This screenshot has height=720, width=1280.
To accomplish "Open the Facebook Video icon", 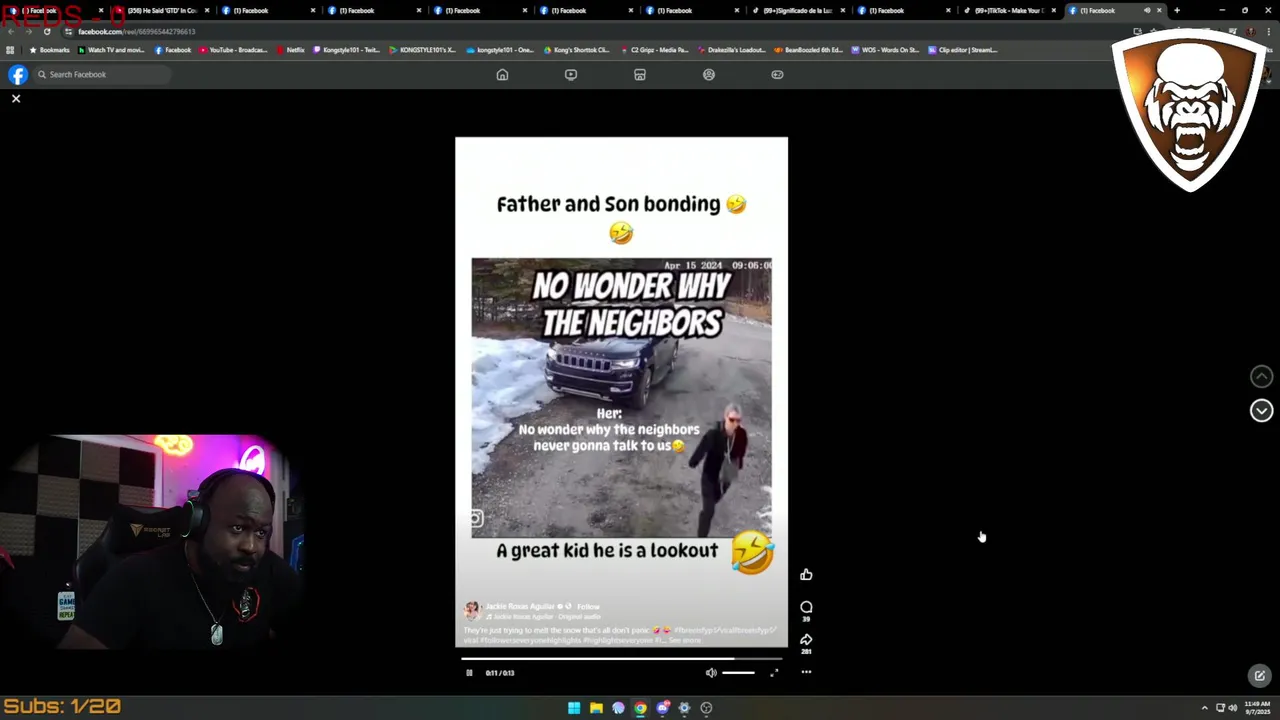I will tap(571, 75).
